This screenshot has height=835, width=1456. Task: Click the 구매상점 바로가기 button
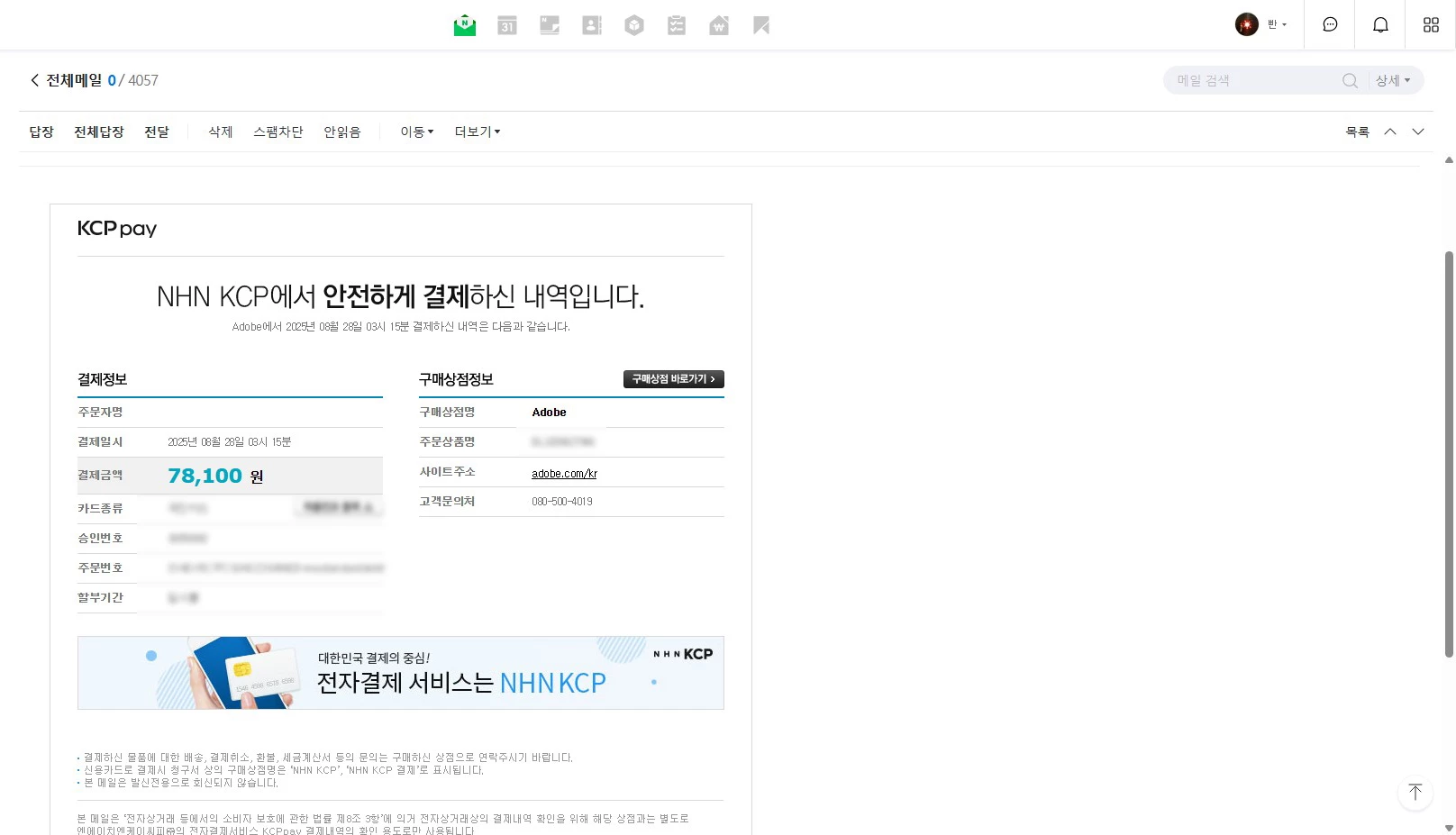click(x=674, y=379)
